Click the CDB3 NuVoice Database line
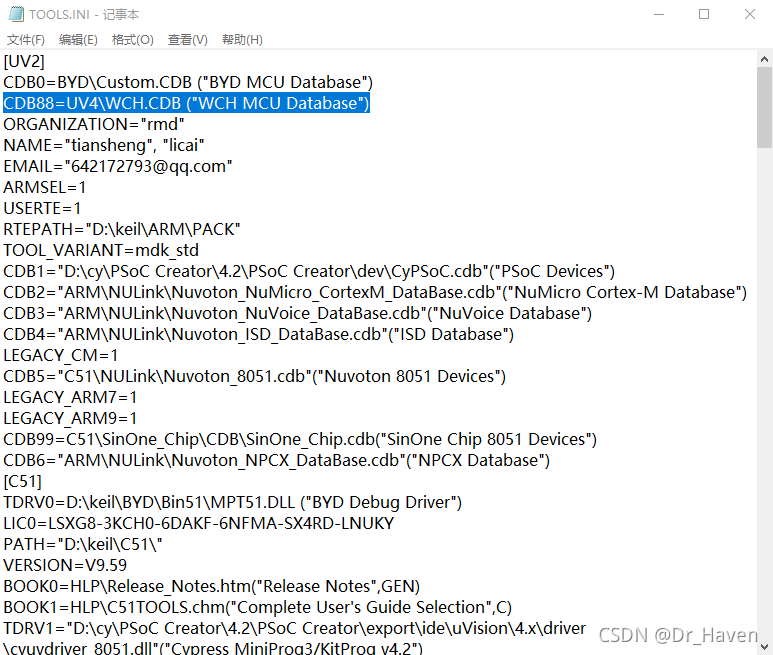This screenshot has height=655, width=773. tap(297, 313)
